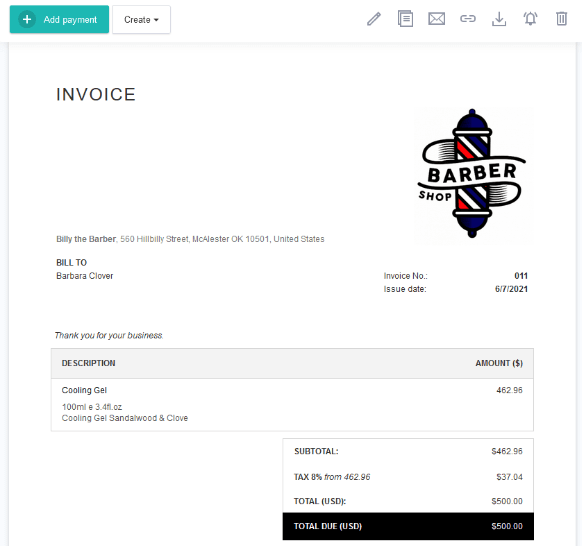Get the invoice link via chain icon
The width and height of the screenshot is (582, 546).
click(468, 19)
